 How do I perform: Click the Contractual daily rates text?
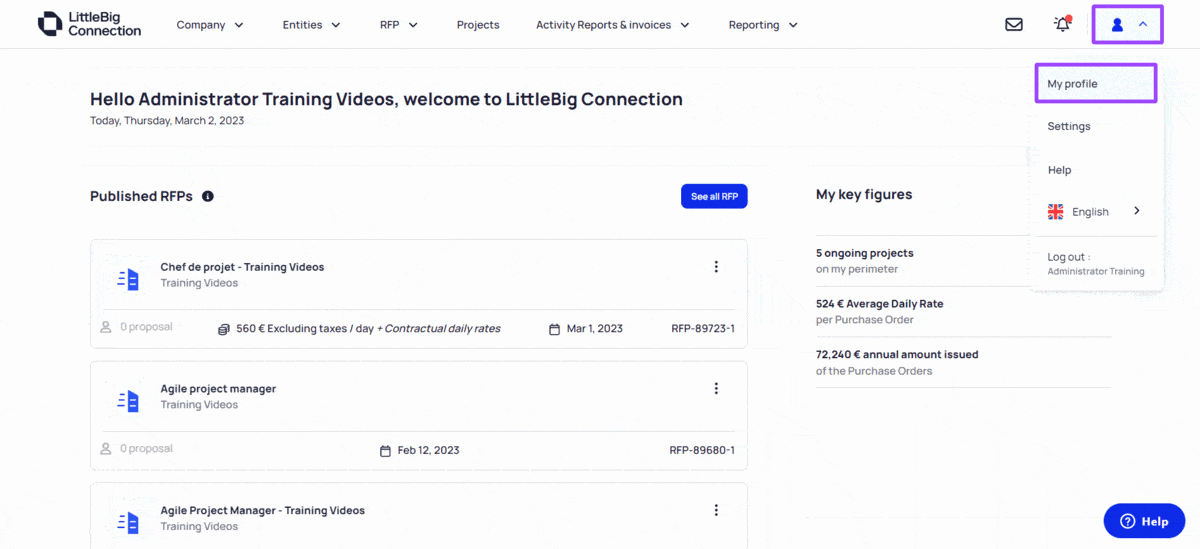tap(443, 329)
